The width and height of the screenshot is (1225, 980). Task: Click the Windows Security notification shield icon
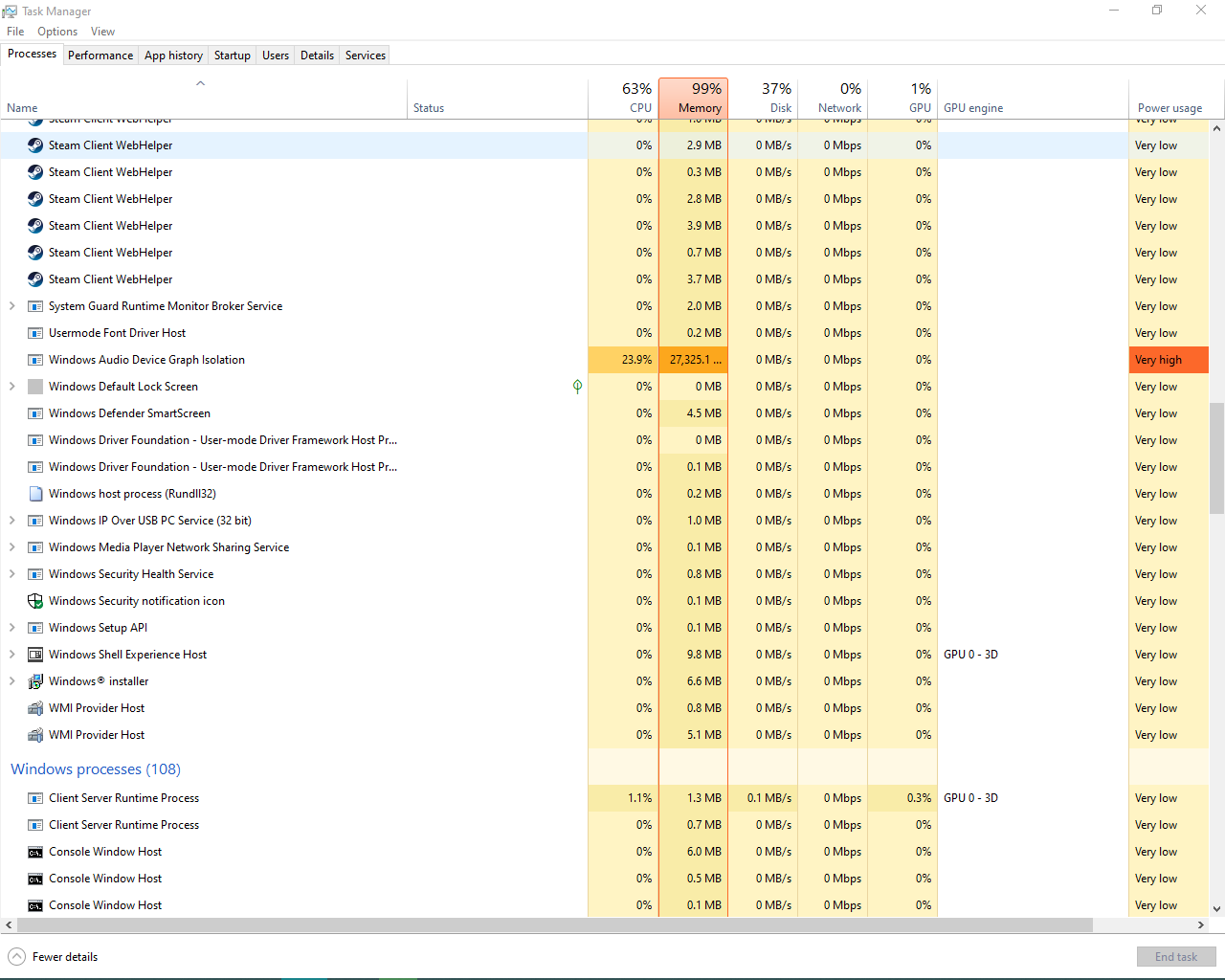[35, 601]
